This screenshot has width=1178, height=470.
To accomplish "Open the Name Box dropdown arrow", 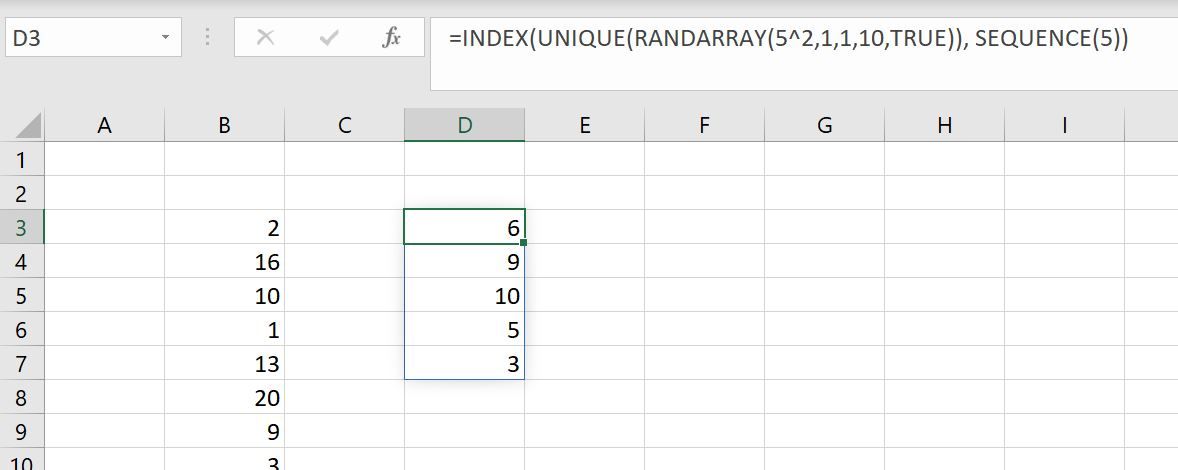I will (165, 38).
